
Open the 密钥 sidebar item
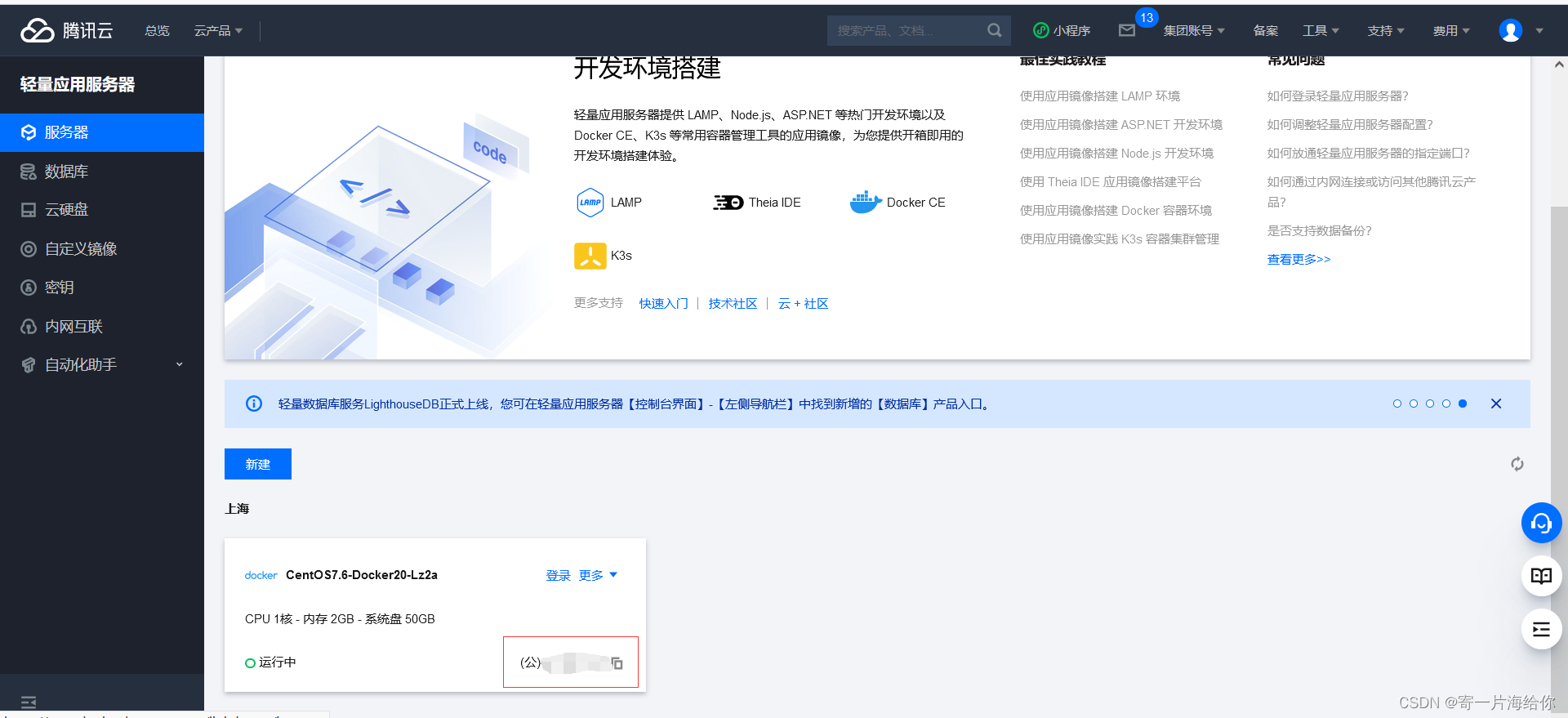(102, 288)
